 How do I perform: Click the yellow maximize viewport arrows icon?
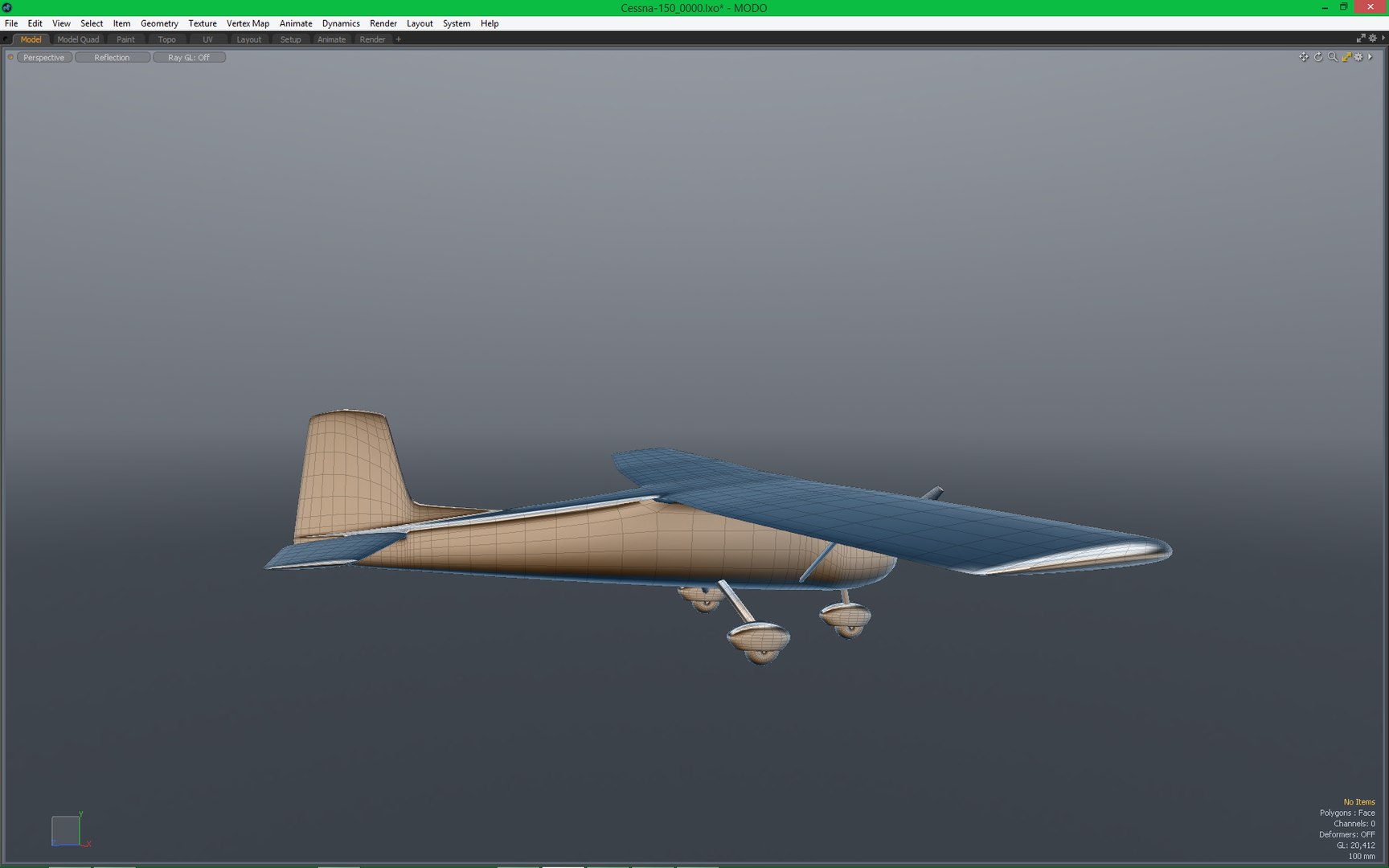[1346, 57]
